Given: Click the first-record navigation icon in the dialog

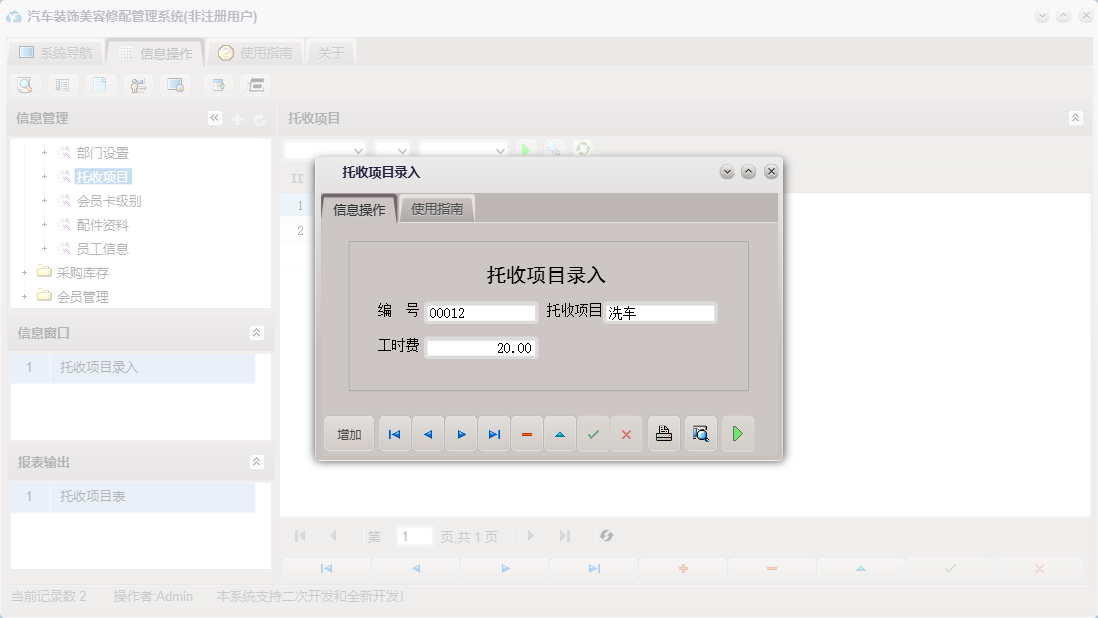Looking at the screenshot, I should pyautogui.click(x=393, y=433).
